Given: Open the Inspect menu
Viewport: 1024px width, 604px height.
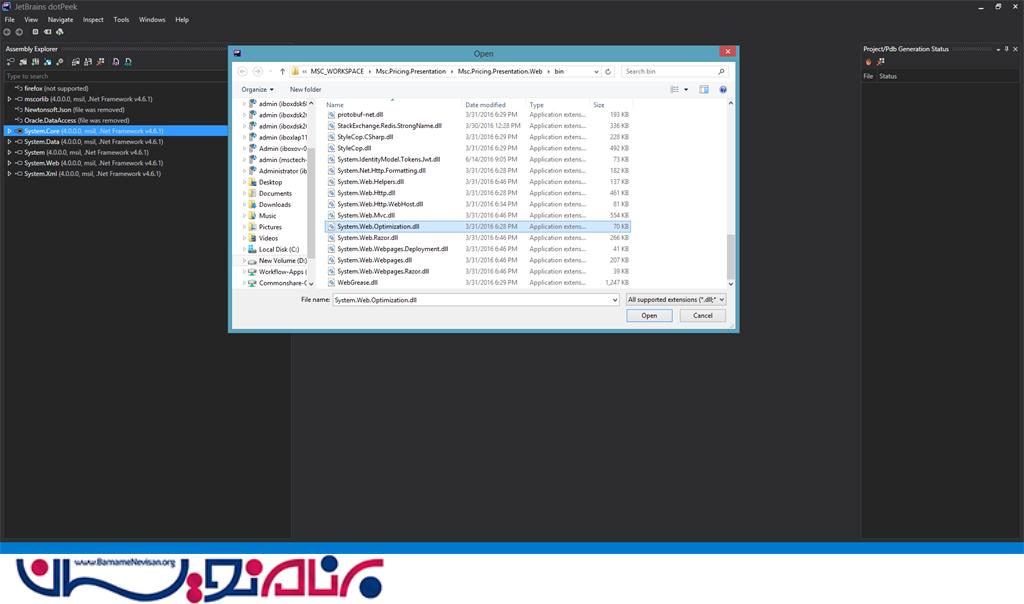Looking at the screenshot, I should [x=93, y=20].
